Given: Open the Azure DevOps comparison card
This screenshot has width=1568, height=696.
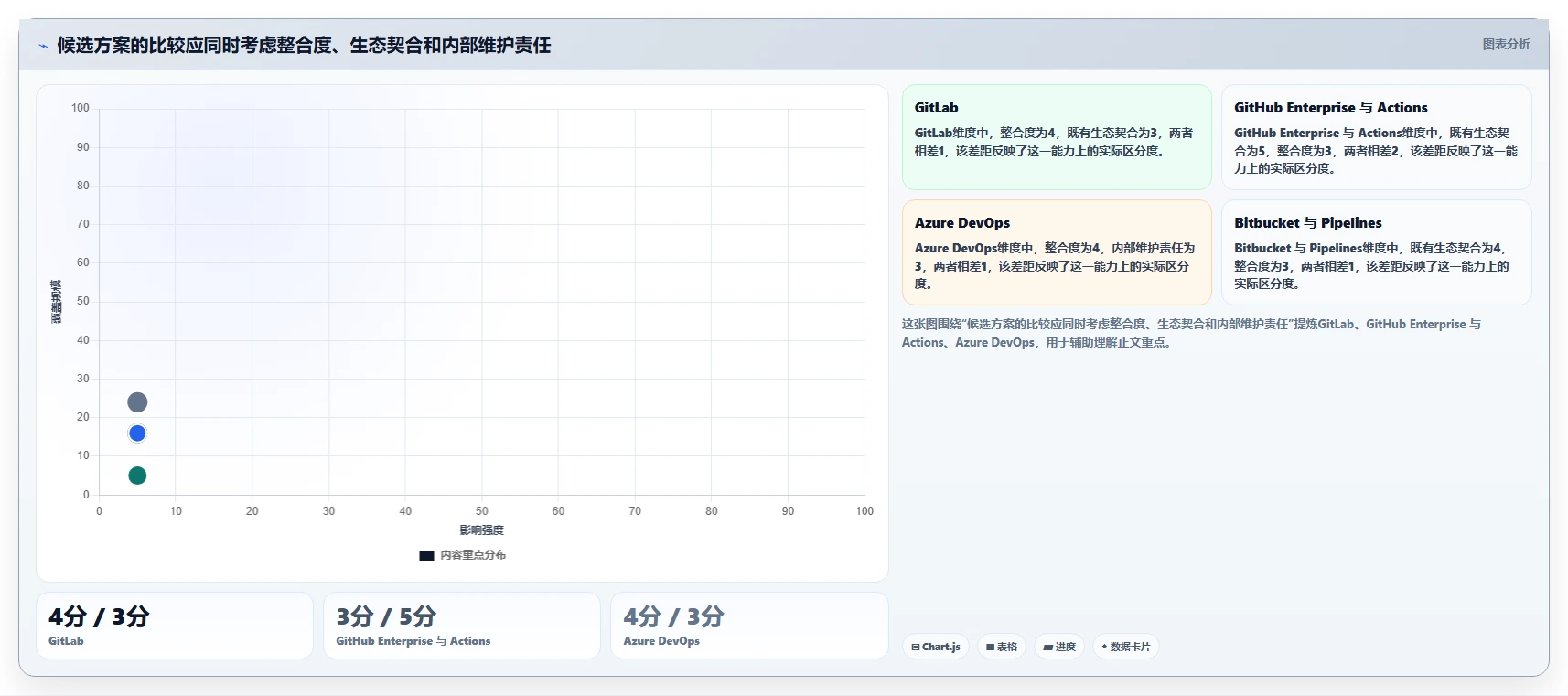Looking at the screenshot, I should (x=1057, y=252).
